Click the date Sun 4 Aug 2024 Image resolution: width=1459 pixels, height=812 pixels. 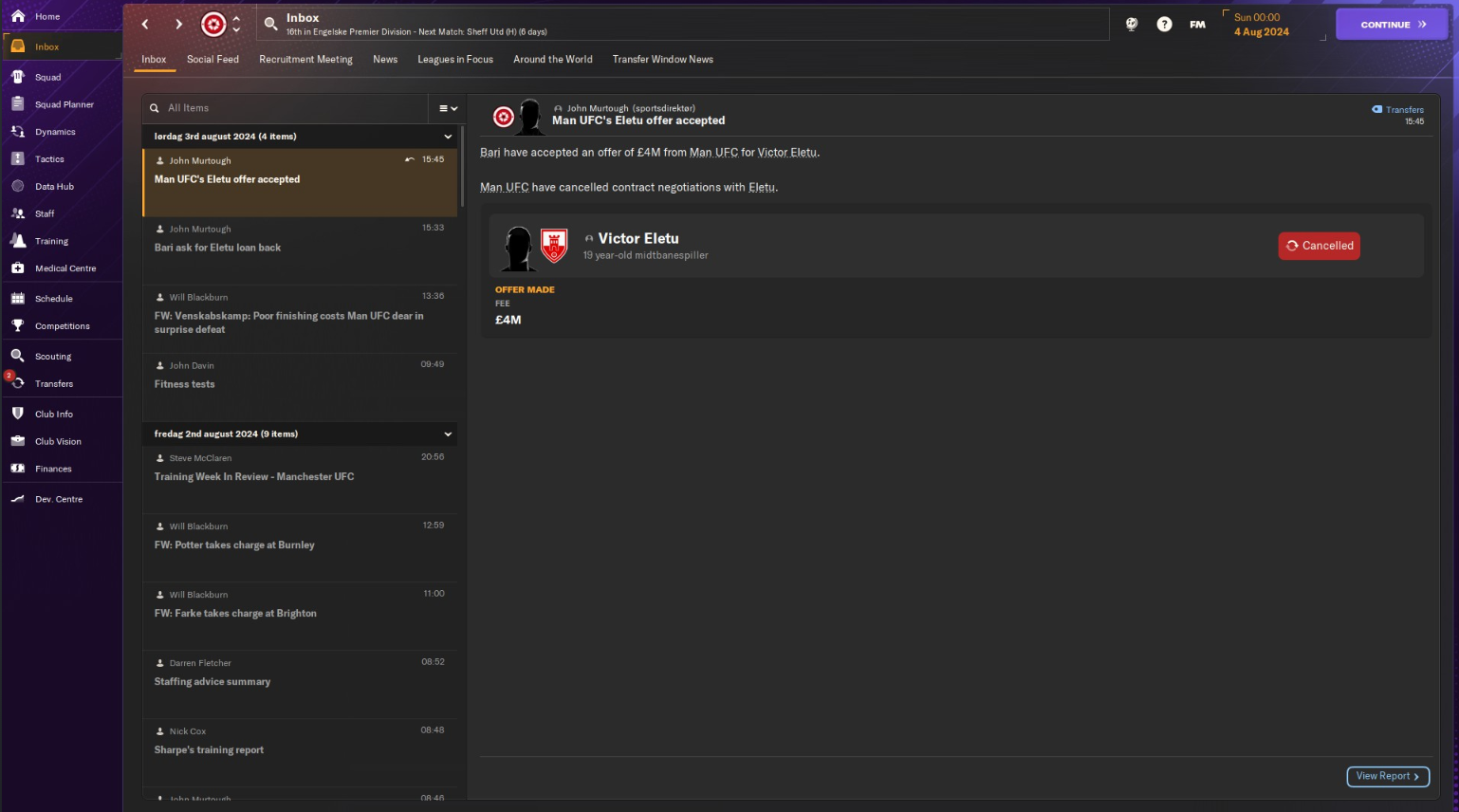click(1262, 25)
